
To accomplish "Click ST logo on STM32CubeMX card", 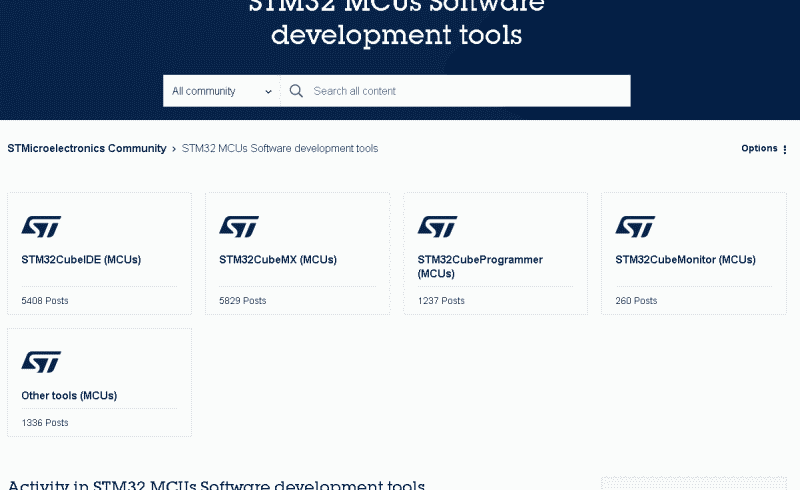I will point(239,227).
